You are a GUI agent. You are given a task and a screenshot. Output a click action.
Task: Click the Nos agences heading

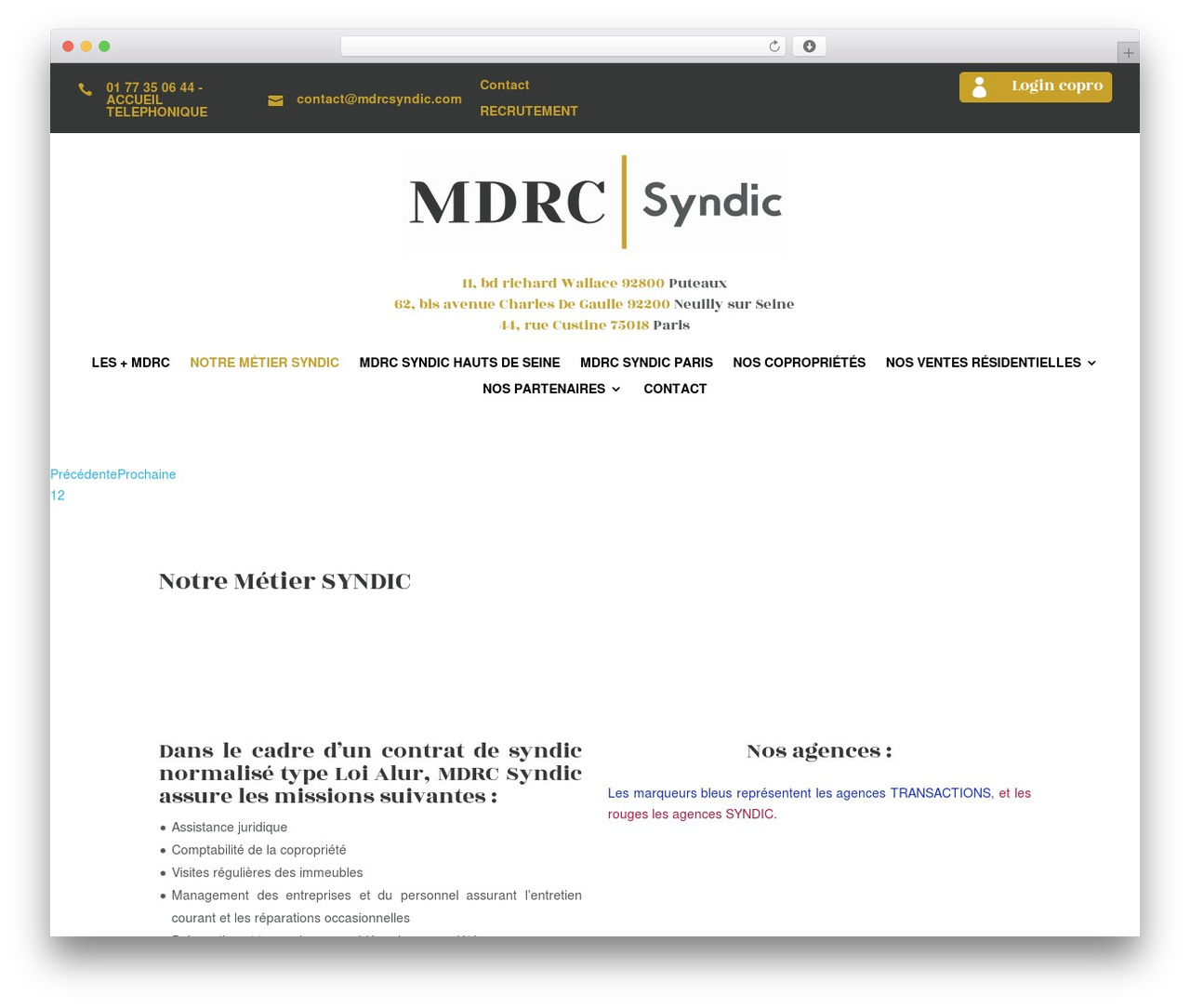(819, 751)
